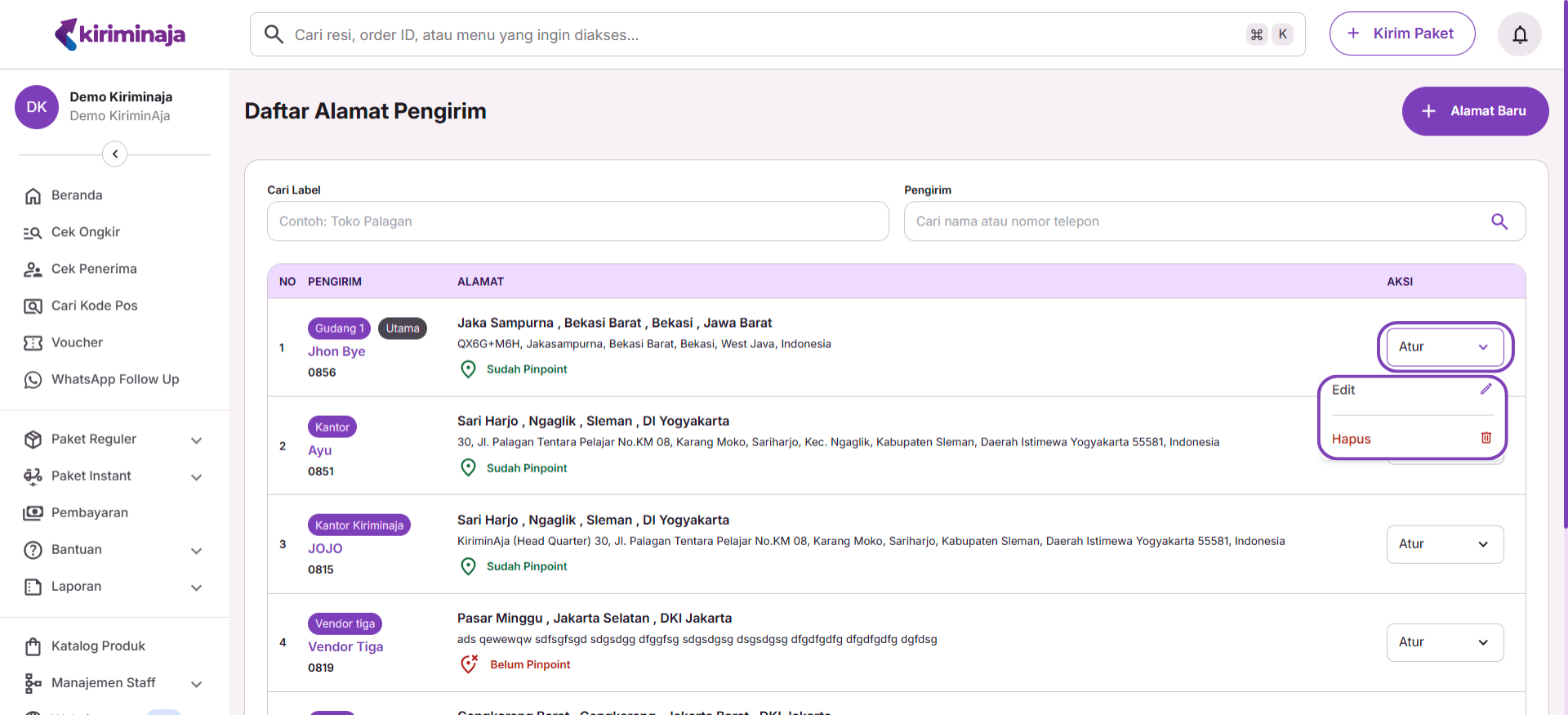
Task: Click the WhatsApp Follow Up icon
Action: pos(33,379)
